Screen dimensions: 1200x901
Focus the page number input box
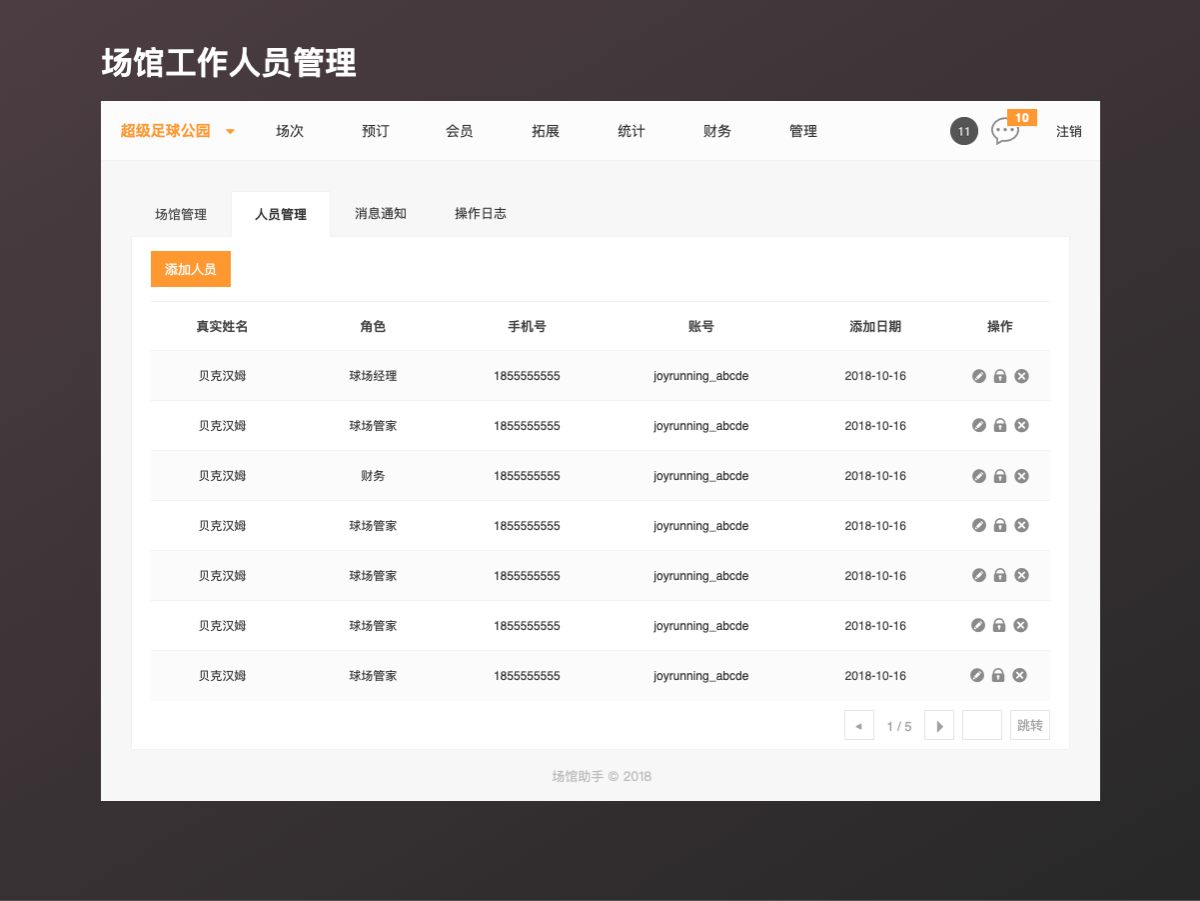point(982,725)
